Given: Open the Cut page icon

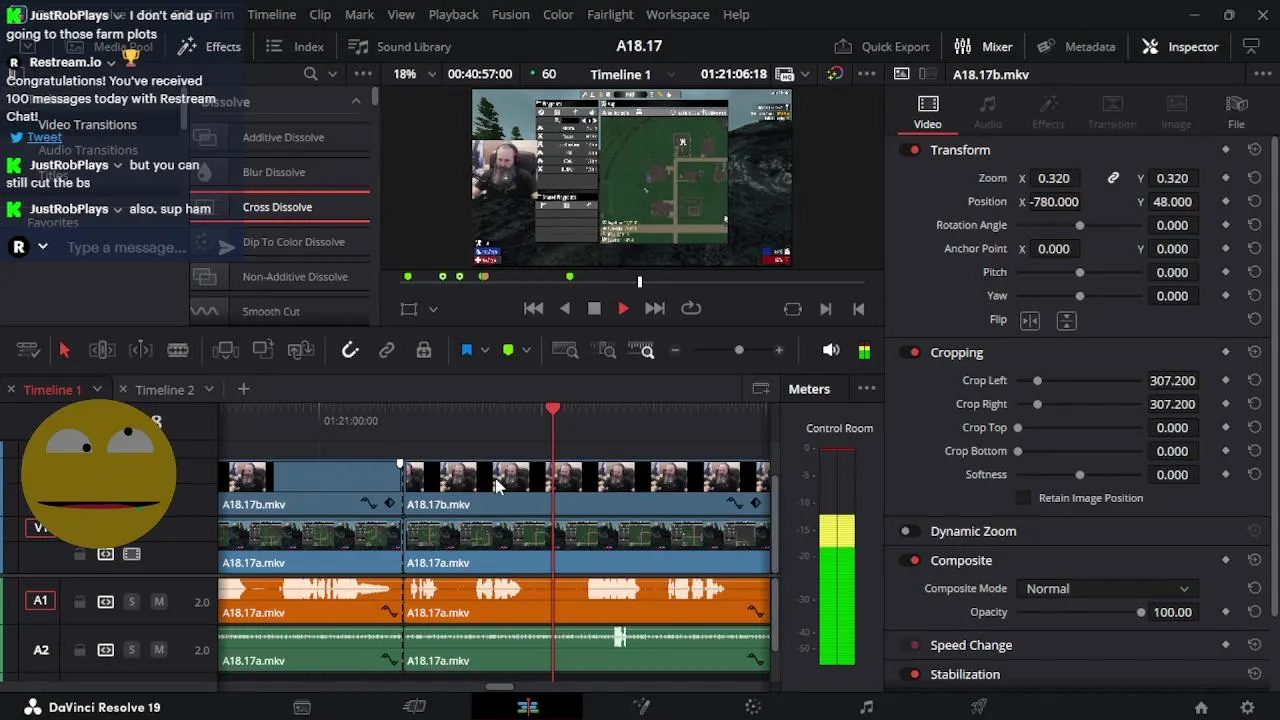Looking at the screenshot, I should pos(414,707).
